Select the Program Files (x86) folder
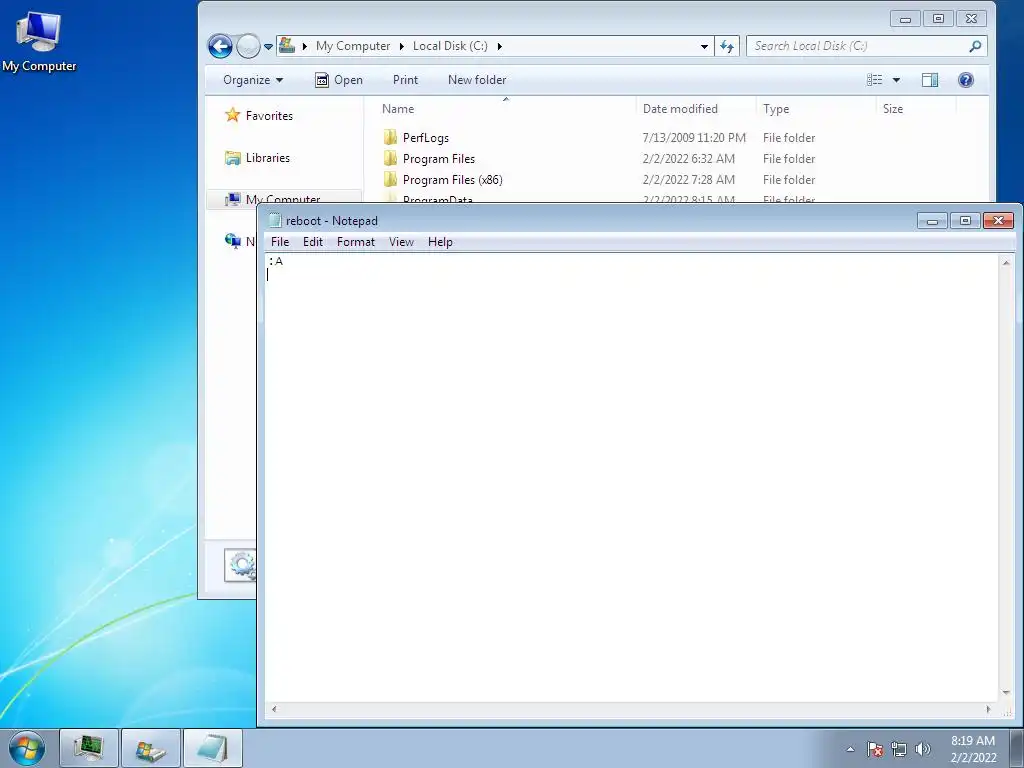This screenshot has height=768, width=1024. [453, 180]
